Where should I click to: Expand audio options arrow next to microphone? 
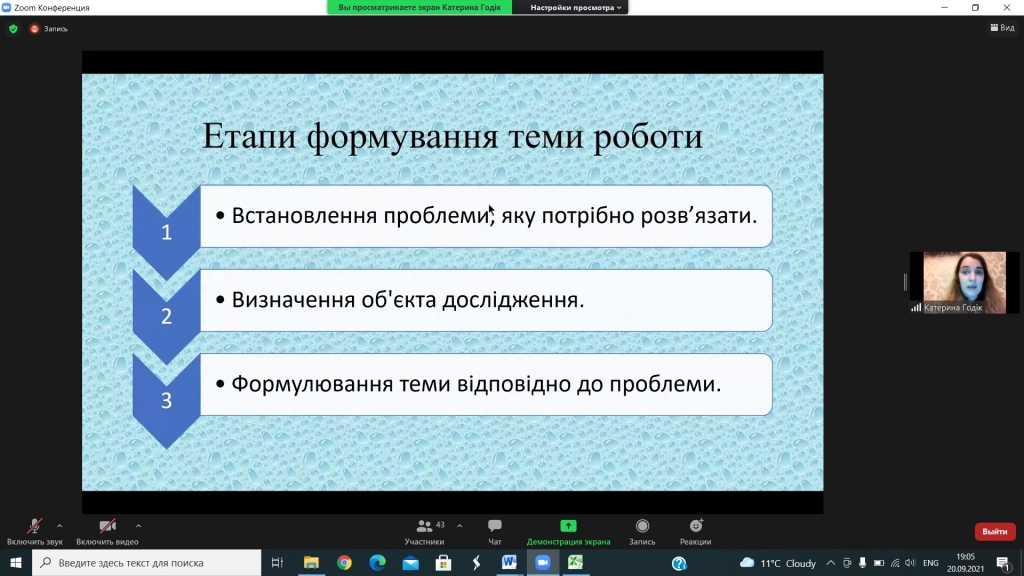point(60,525)
